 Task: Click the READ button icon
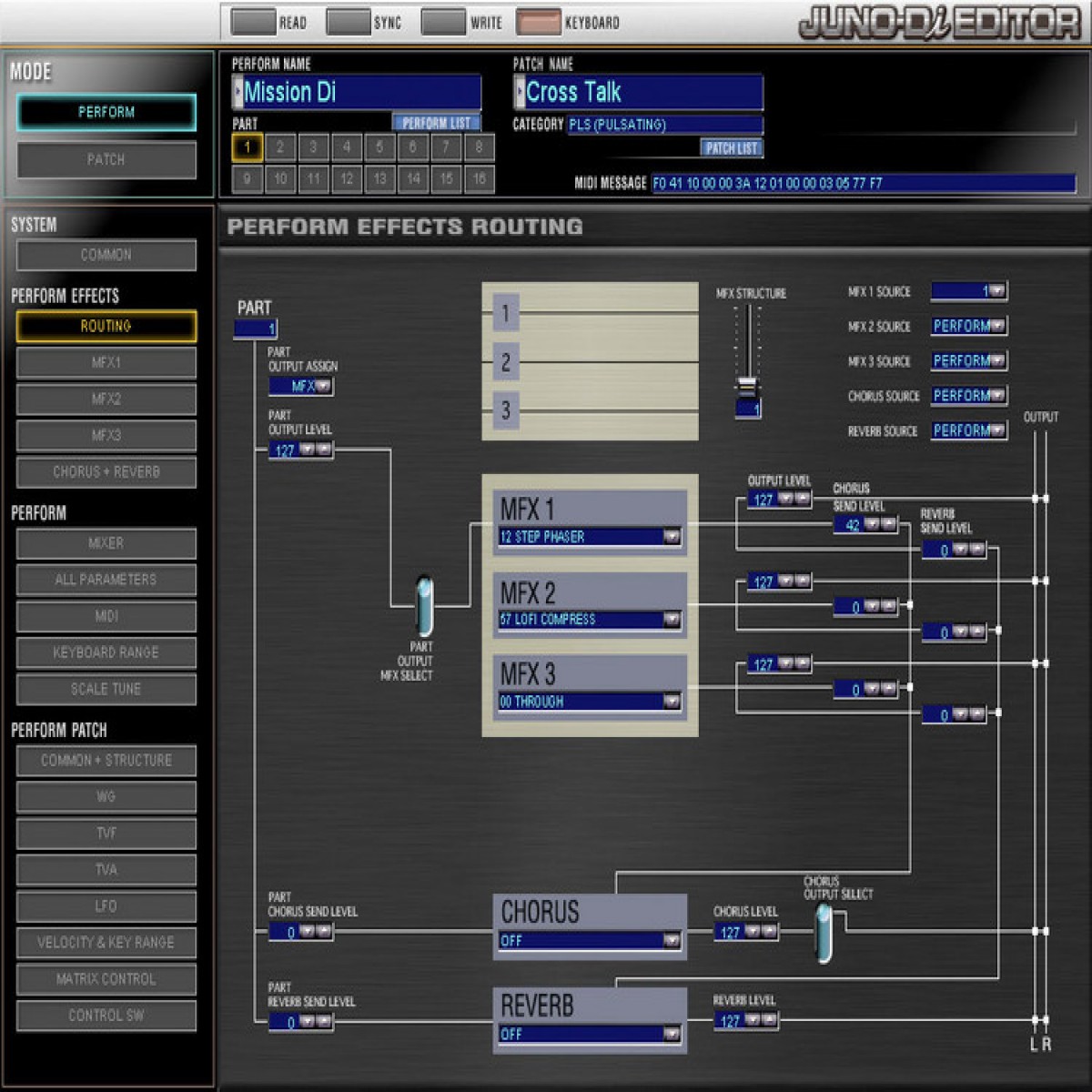click(253, 22)
